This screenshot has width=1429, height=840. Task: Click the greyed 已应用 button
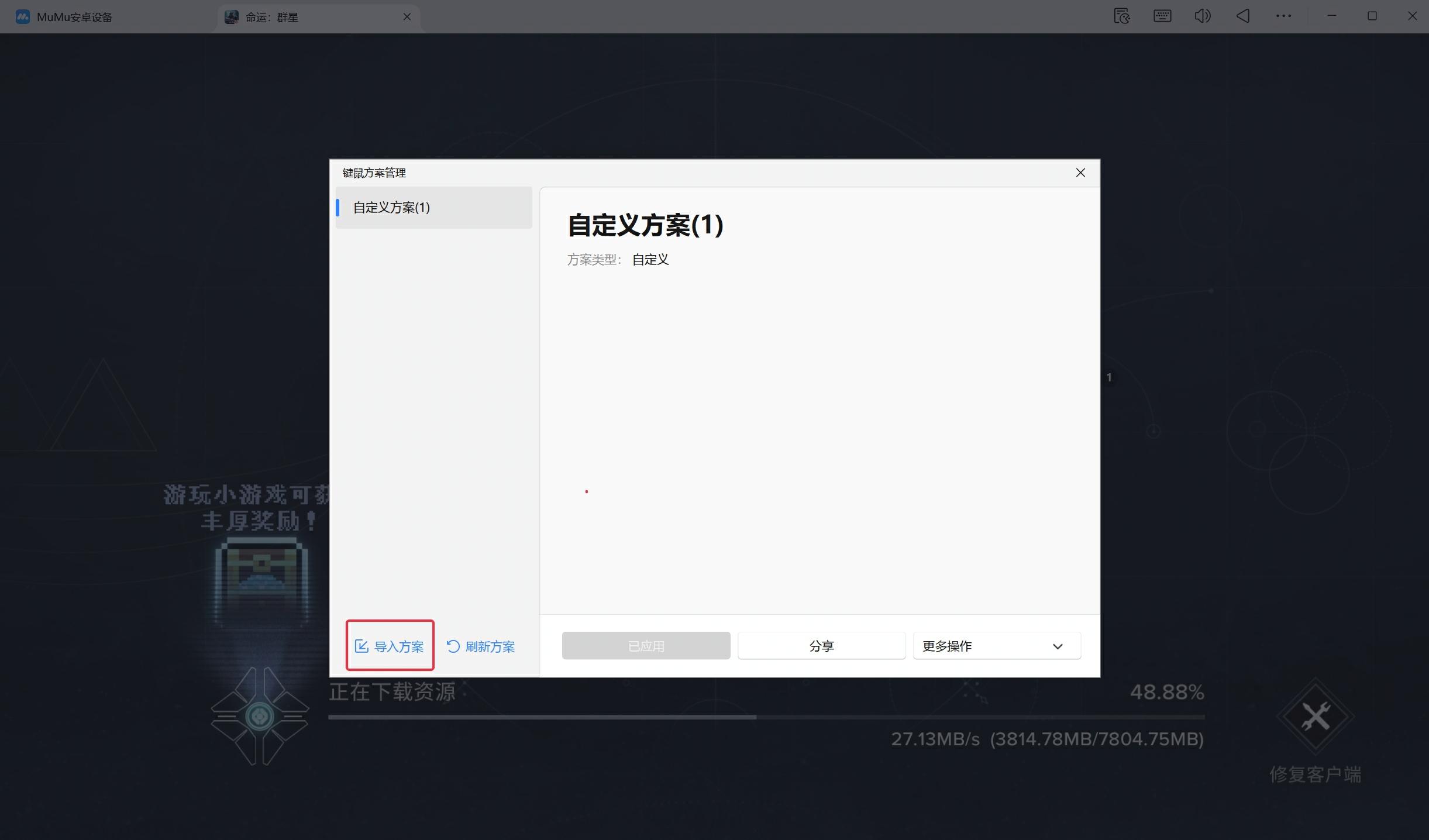tap(646, 646)
